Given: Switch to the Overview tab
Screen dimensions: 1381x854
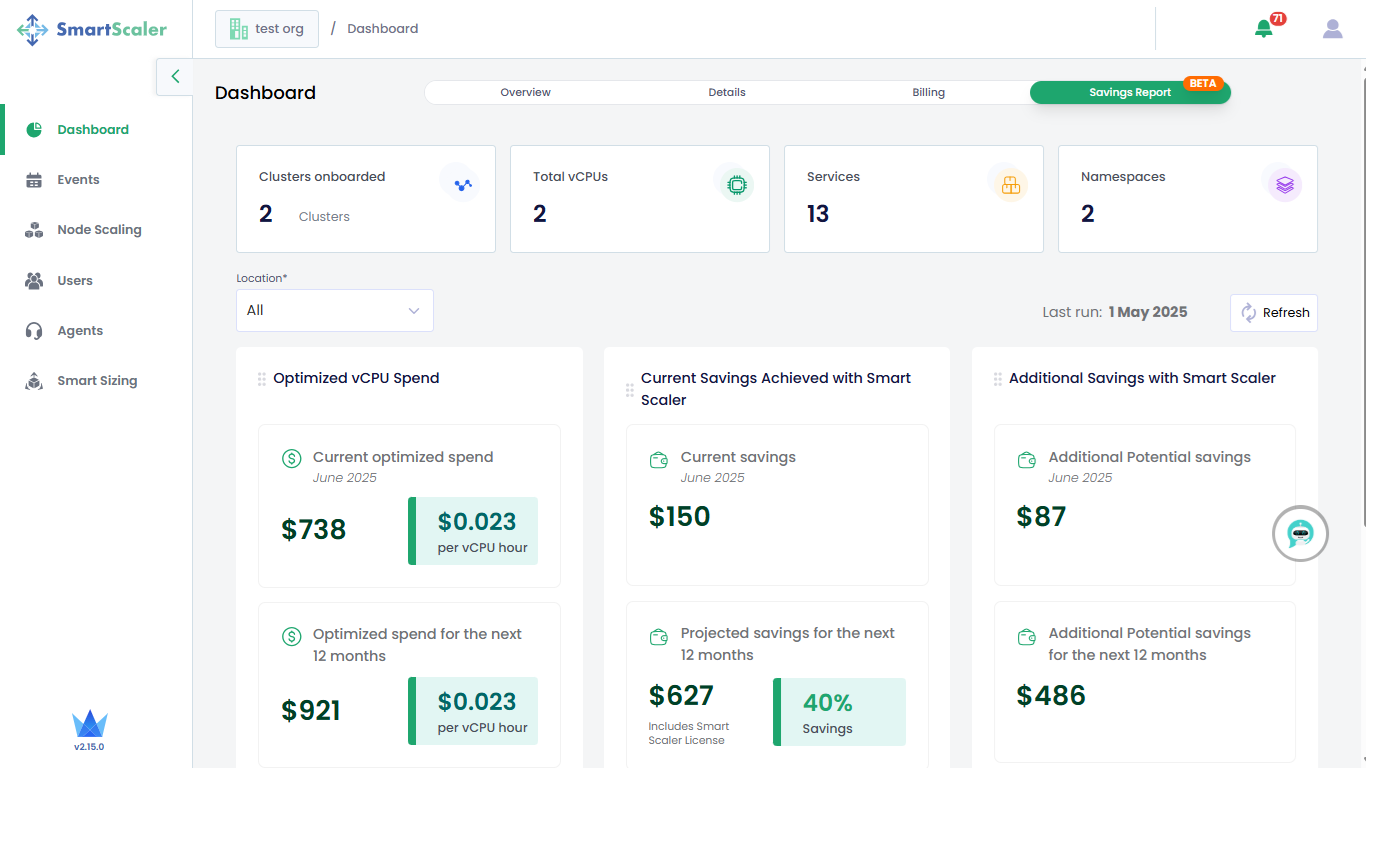Looking at the screenshot, I should (526, 92).
